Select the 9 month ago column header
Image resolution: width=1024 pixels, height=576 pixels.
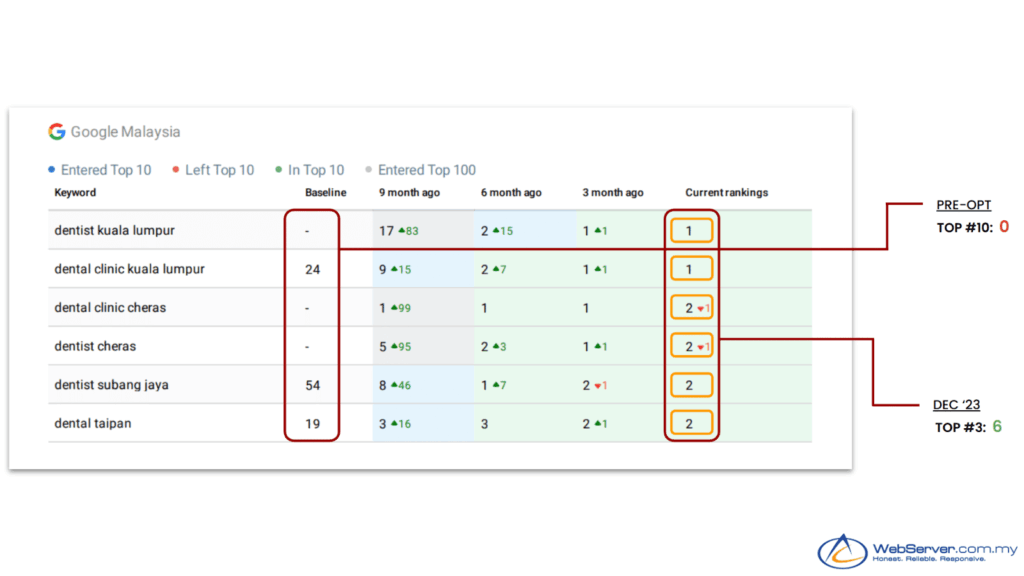tap(408, 193)
